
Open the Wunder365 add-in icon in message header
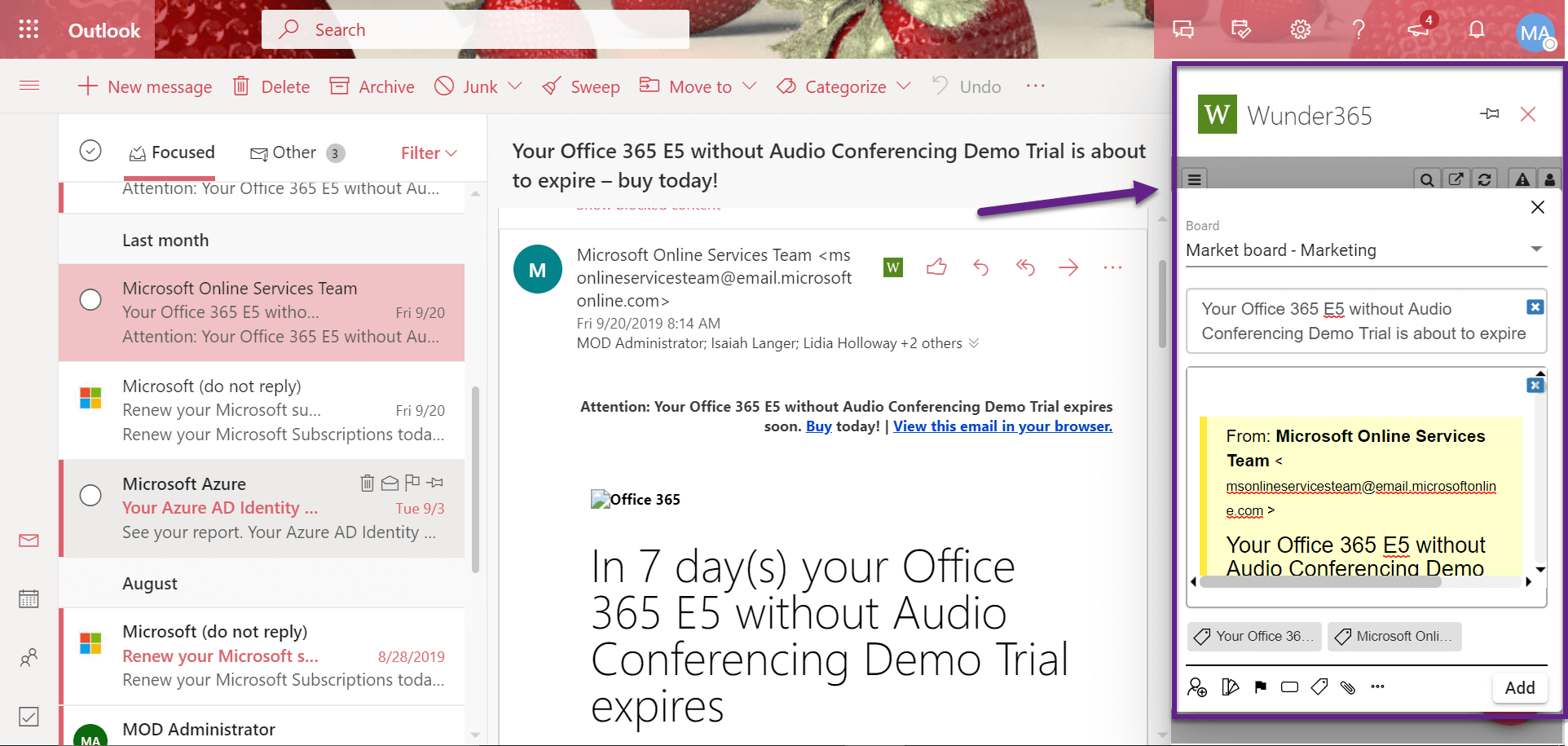pyautogui.click(x=893, y=267)
